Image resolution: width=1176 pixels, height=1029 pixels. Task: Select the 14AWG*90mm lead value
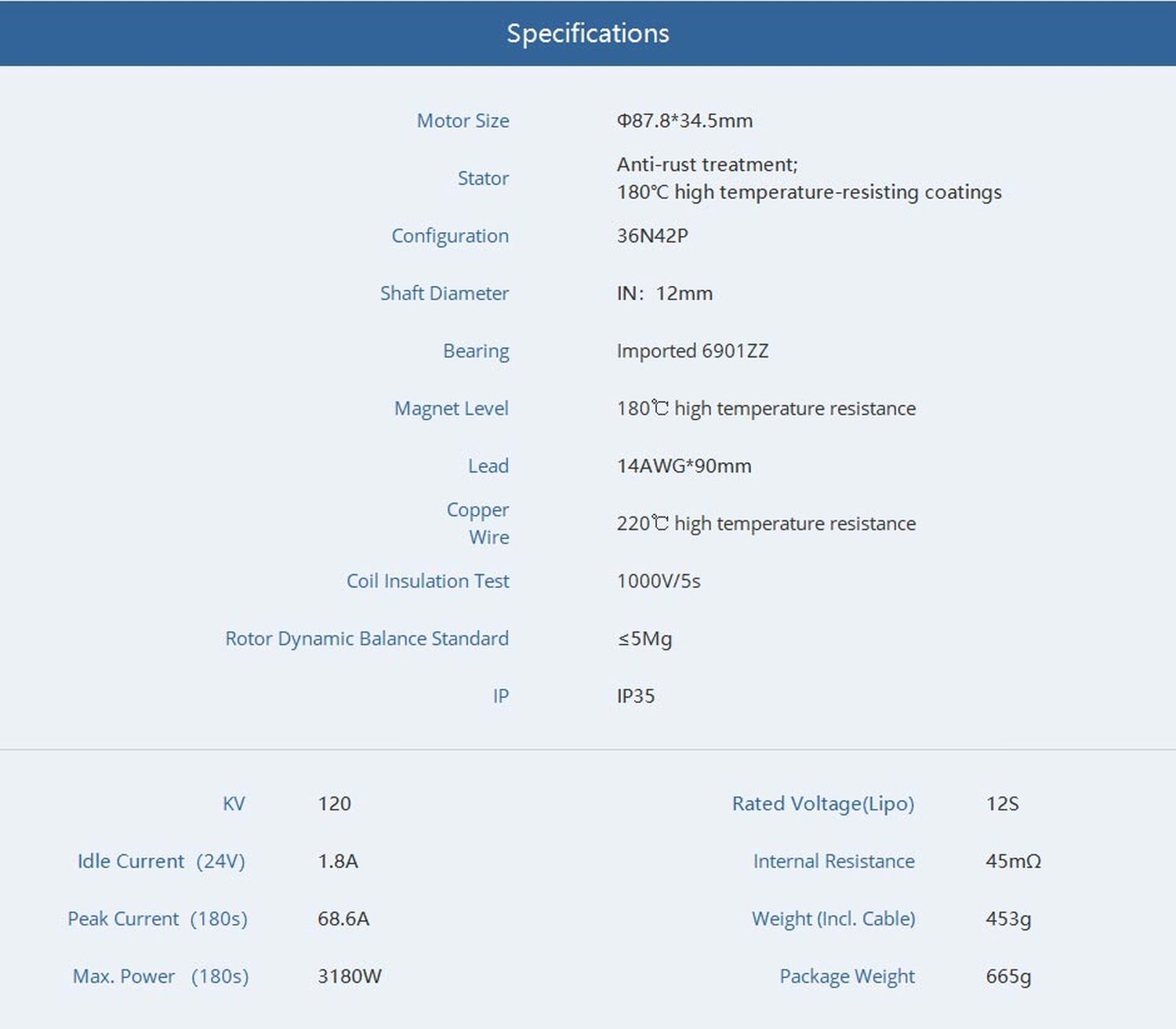[684, 466]
